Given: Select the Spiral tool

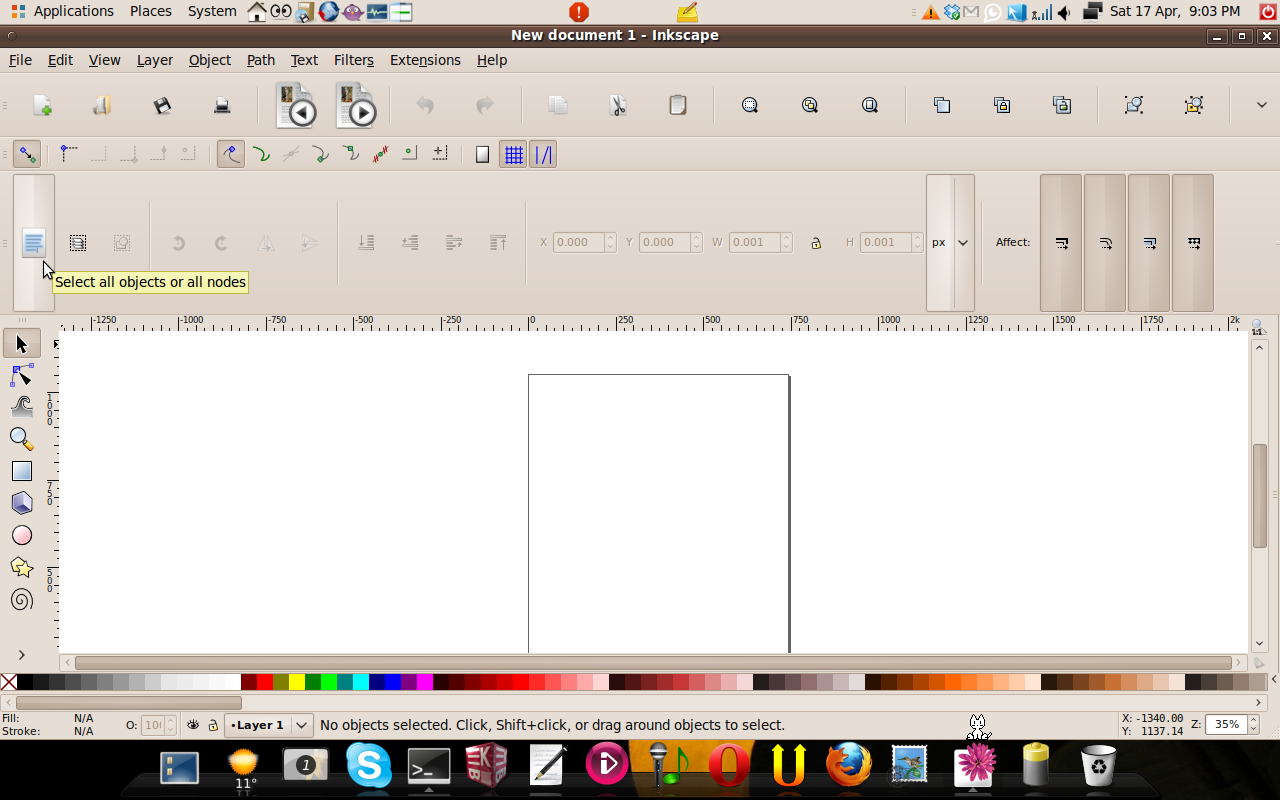Looking at the screenshot, I should tap(22, 599).
